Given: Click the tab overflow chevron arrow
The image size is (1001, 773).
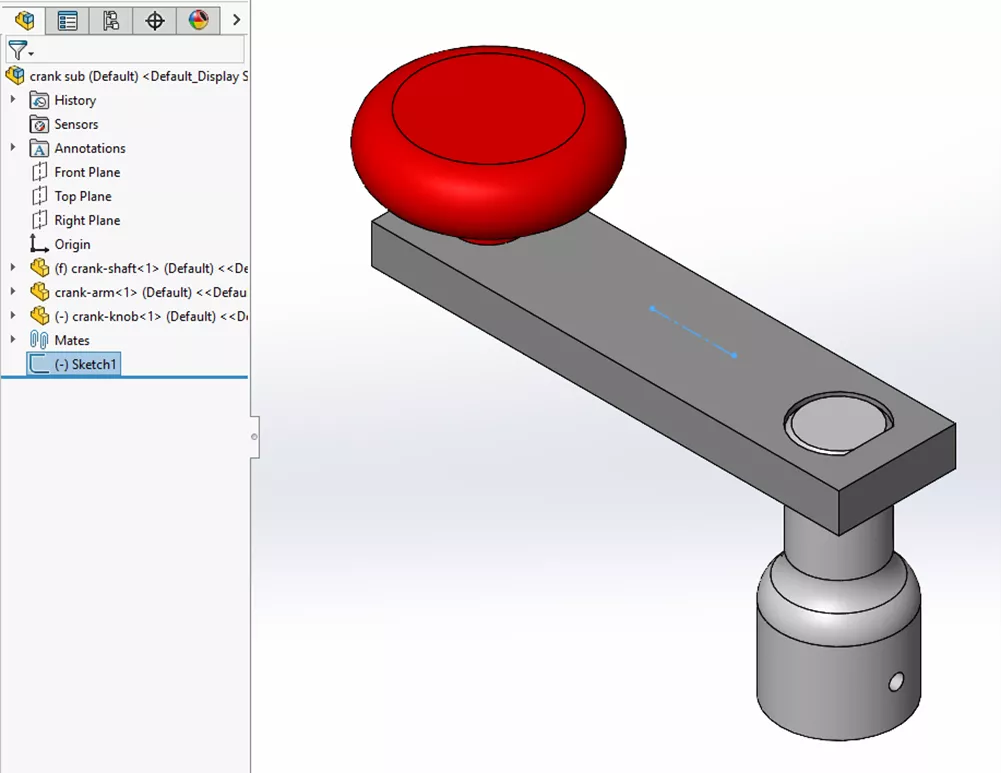Looking at the screenshot, I should [x=236, y=19].
